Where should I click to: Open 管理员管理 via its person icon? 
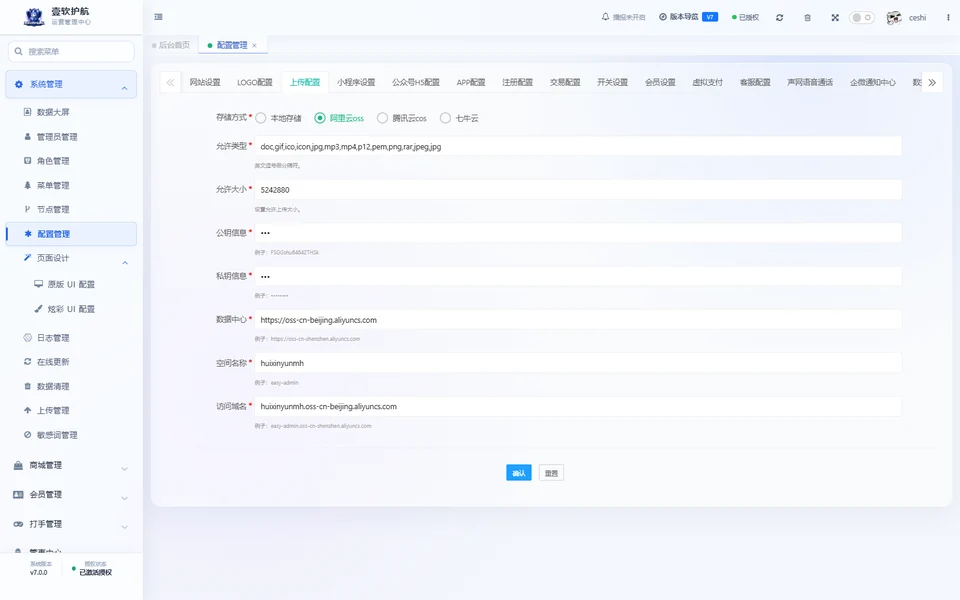[27, 137]
